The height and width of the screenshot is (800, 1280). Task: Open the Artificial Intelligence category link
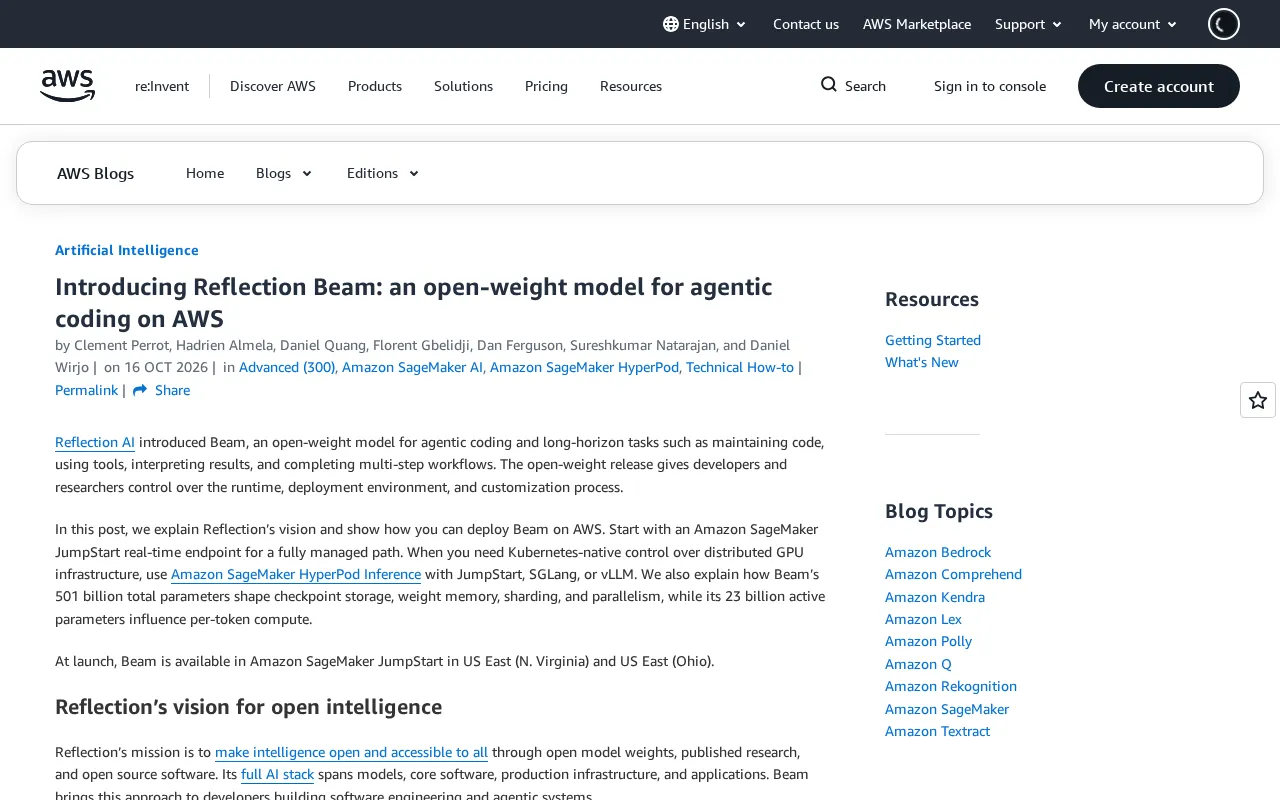pyautogui.click(x=127, y=250)
